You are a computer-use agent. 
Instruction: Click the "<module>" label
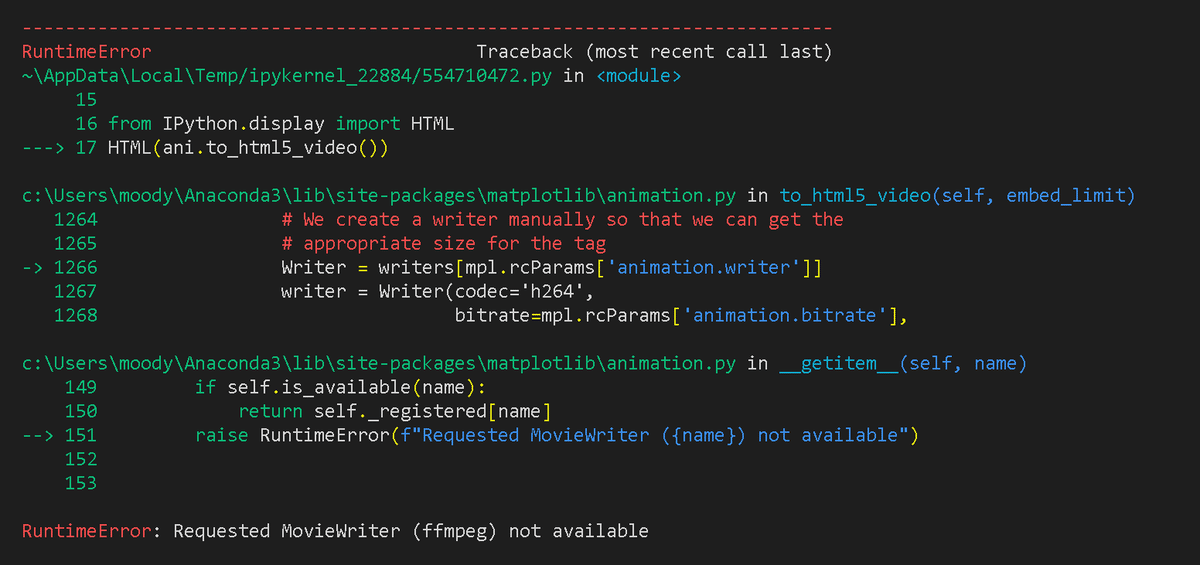639,76
